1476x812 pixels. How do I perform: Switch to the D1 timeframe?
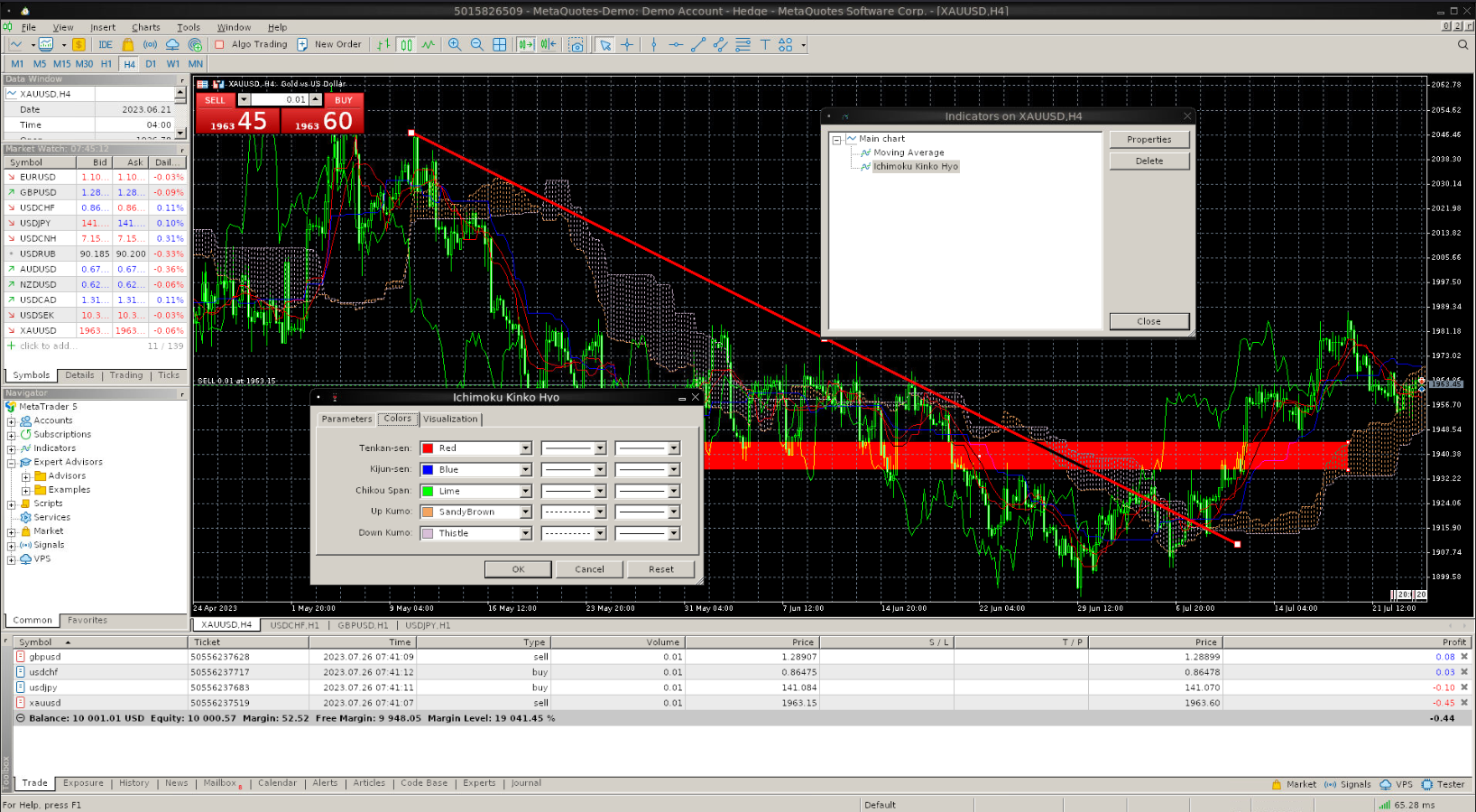coord(151,64)
